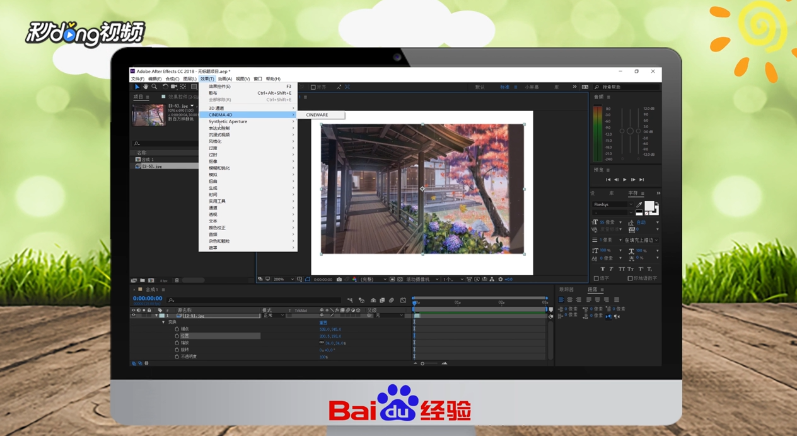Check the 印地语数字 checkbox in the Character panel
The width and height of the screenshot is (797, 436).
(x=630, y=278)
